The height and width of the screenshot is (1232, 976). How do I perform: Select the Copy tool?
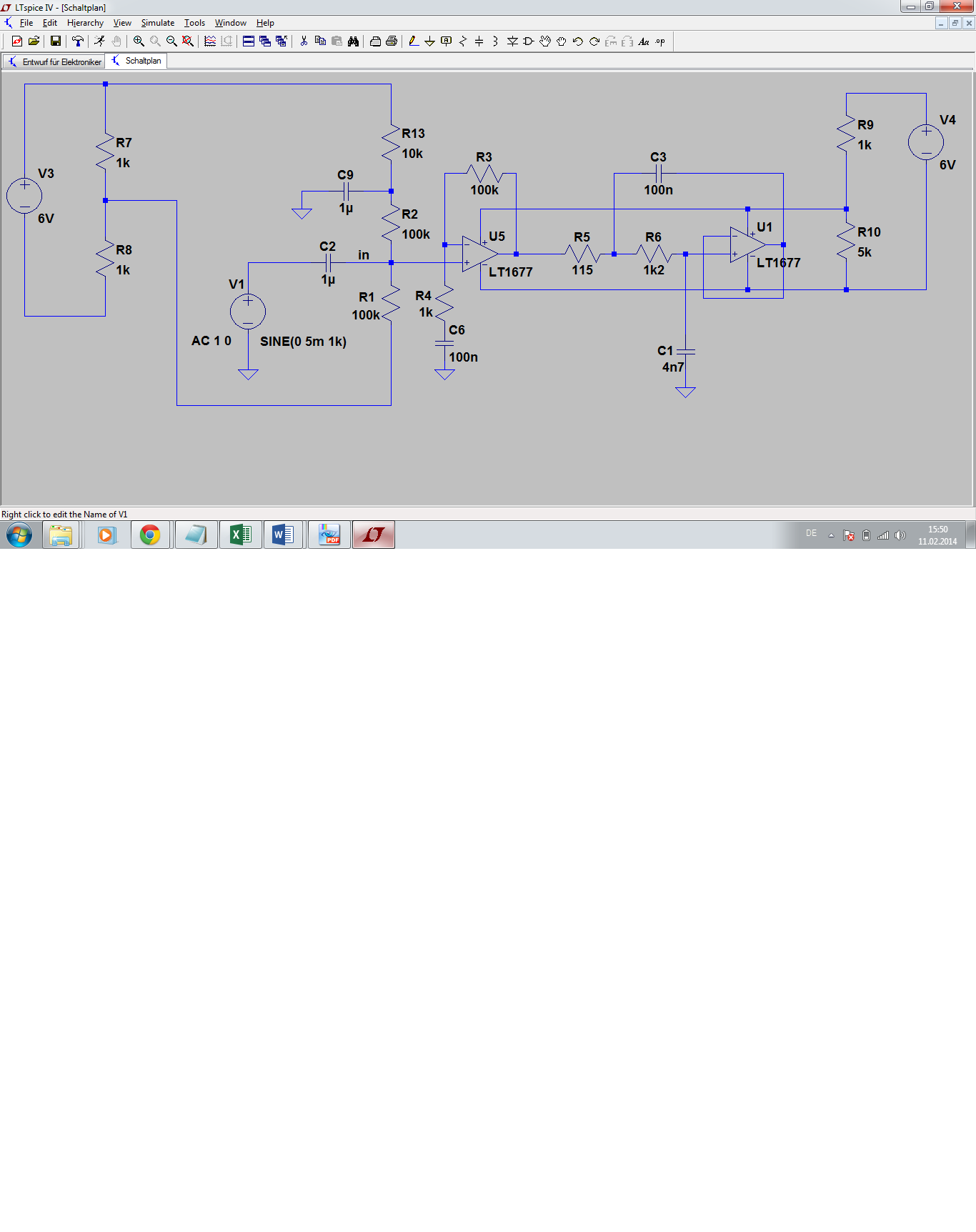pyautogui.click(x=320, y=41)
